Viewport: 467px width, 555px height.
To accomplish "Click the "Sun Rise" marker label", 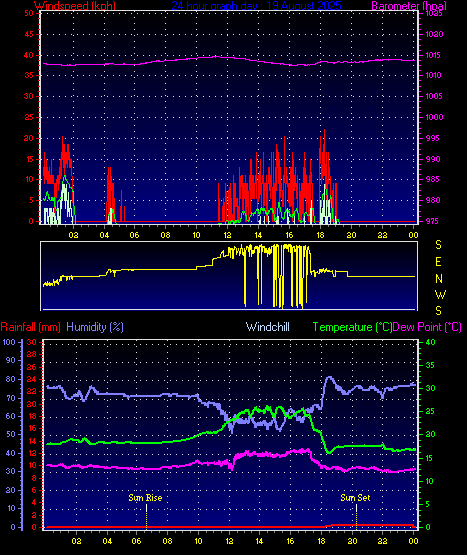I will [x=145, y=498].
